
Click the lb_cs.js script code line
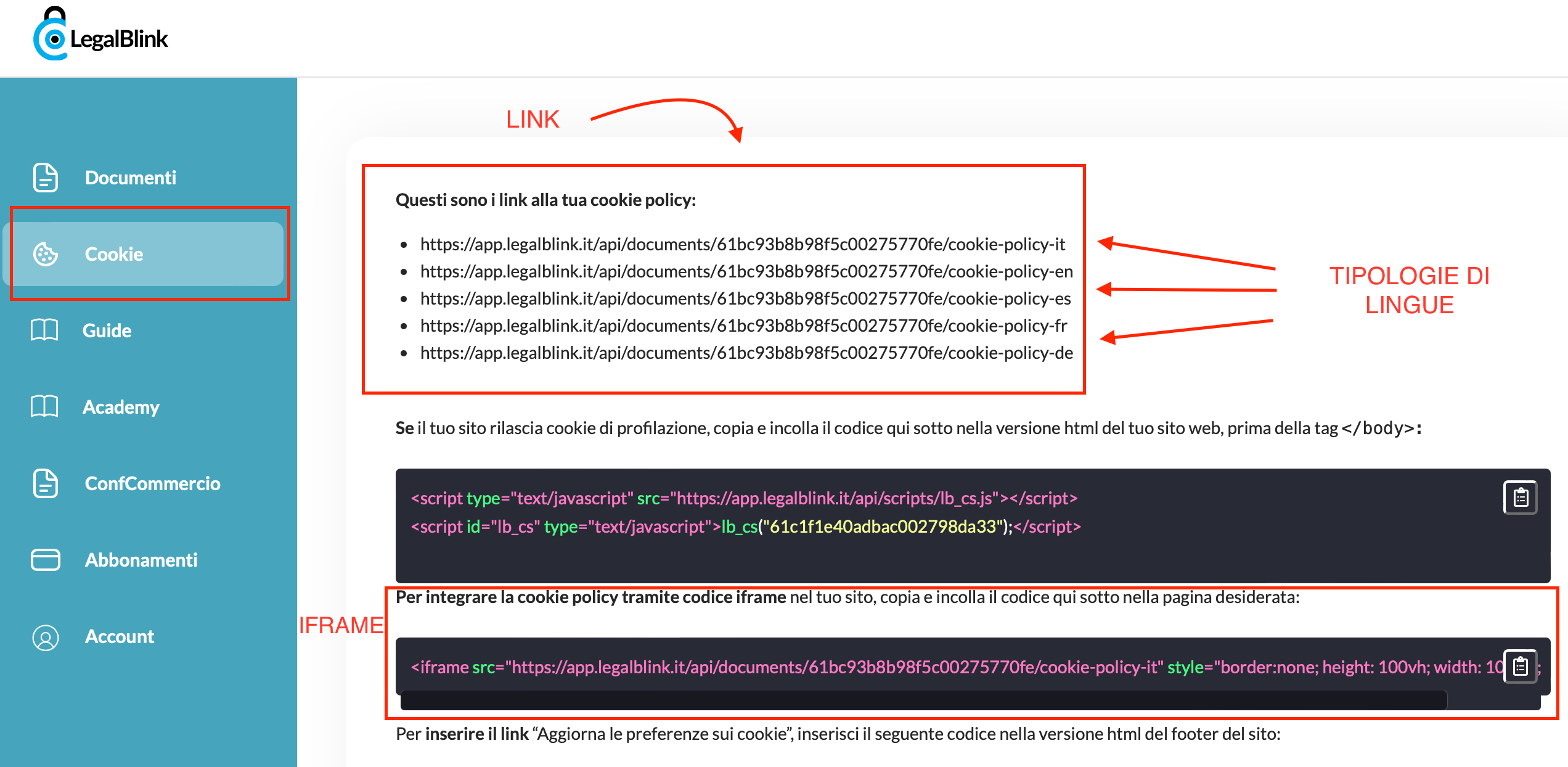(x=744, y=498)
